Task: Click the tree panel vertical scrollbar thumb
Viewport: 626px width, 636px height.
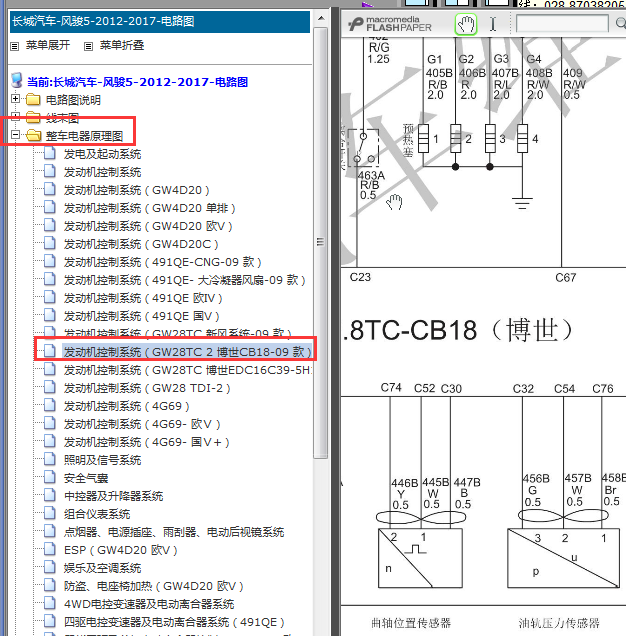Action: point(321,243)
